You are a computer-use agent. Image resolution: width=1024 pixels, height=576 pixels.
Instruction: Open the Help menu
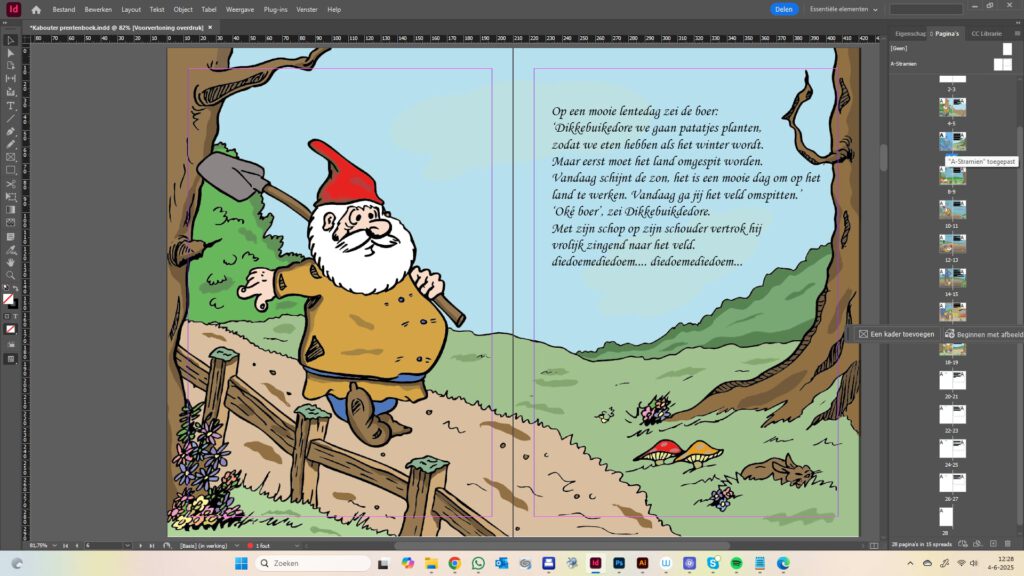(334, 10)
